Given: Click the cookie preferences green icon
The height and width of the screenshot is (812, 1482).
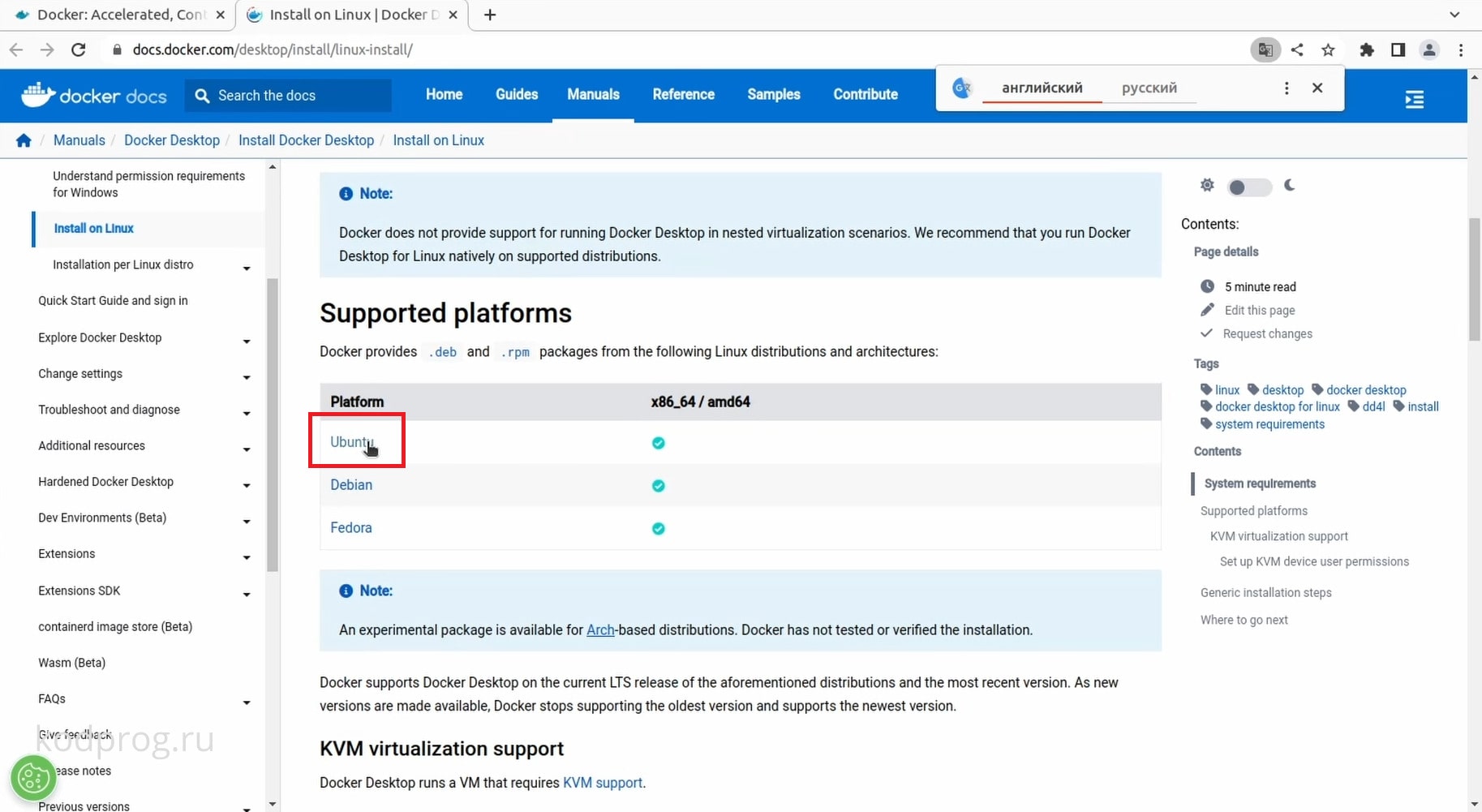Looking at the screenshot, I should point(33,778).
